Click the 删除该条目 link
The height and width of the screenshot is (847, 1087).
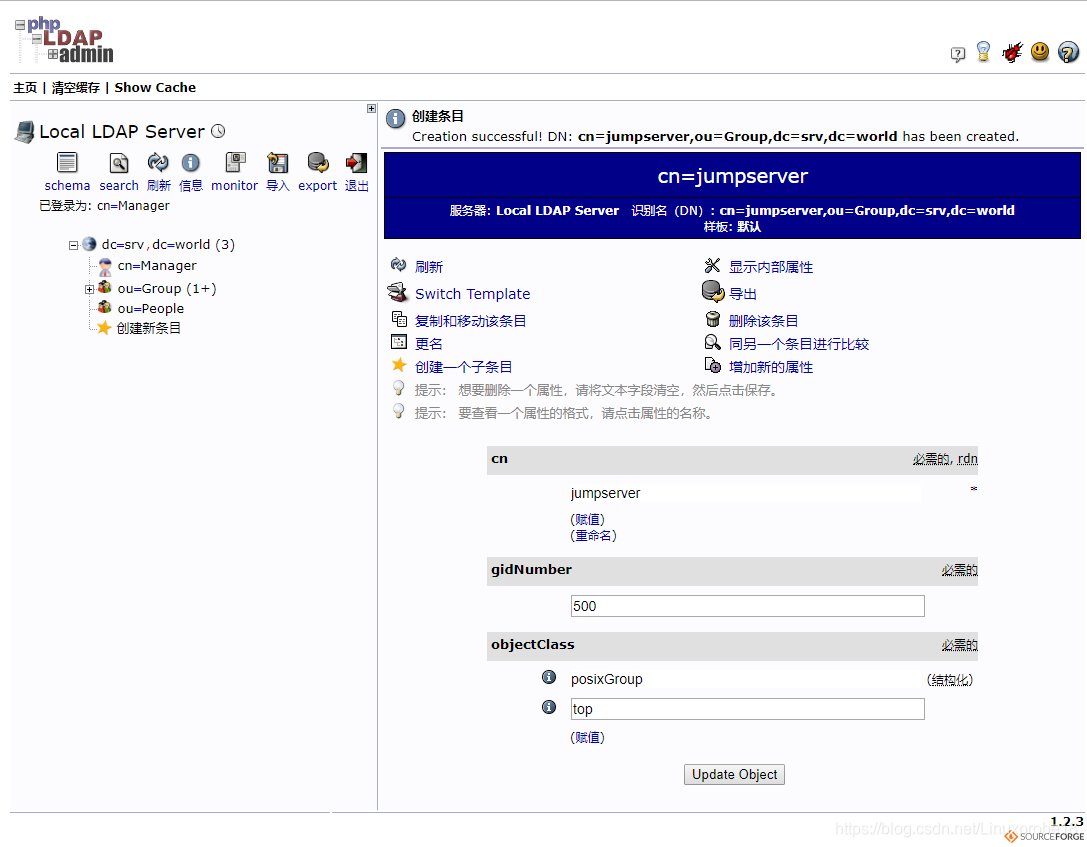coord(763,321)
